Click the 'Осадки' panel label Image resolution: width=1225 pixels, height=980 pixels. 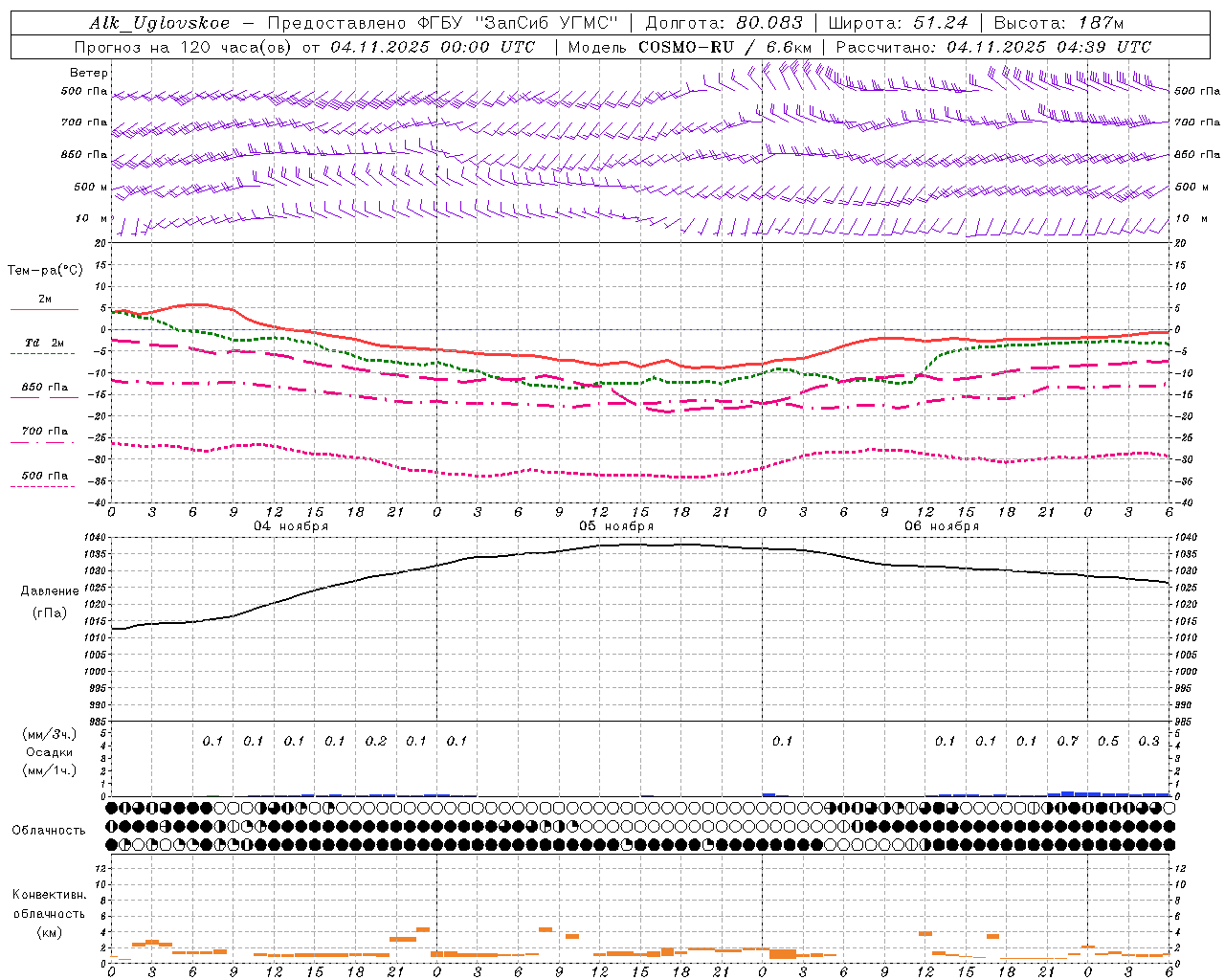(x=50, y=752)
